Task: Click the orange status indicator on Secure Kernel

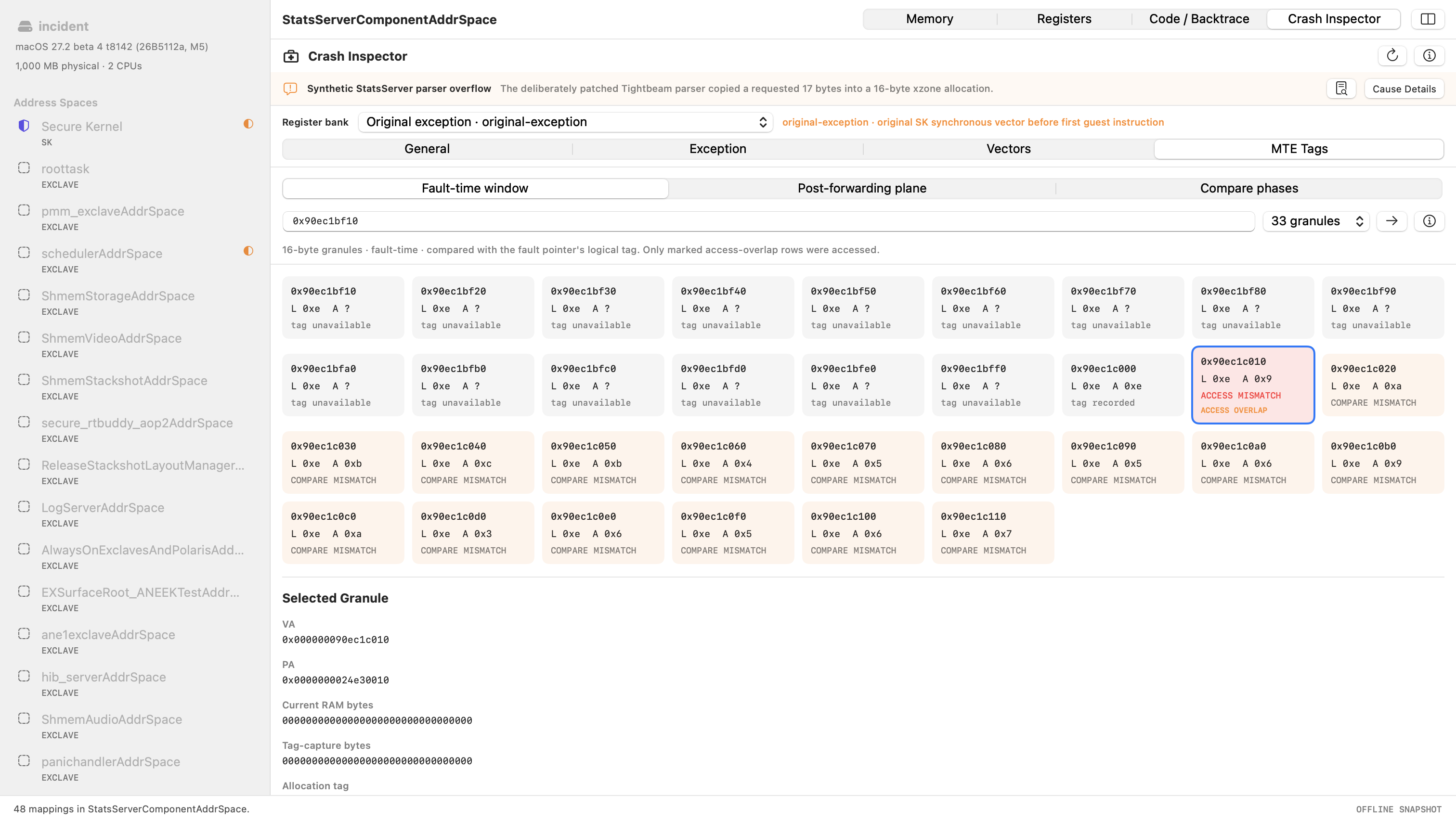Action: click(248, 124)
